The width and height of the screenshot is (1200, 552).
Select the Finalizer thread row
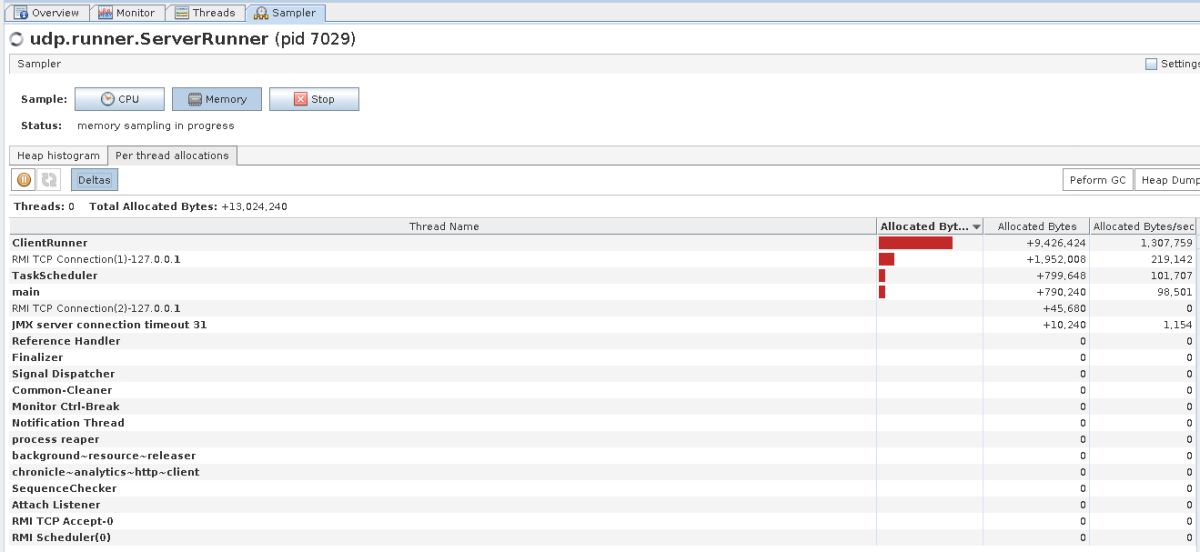pos(604,357)
